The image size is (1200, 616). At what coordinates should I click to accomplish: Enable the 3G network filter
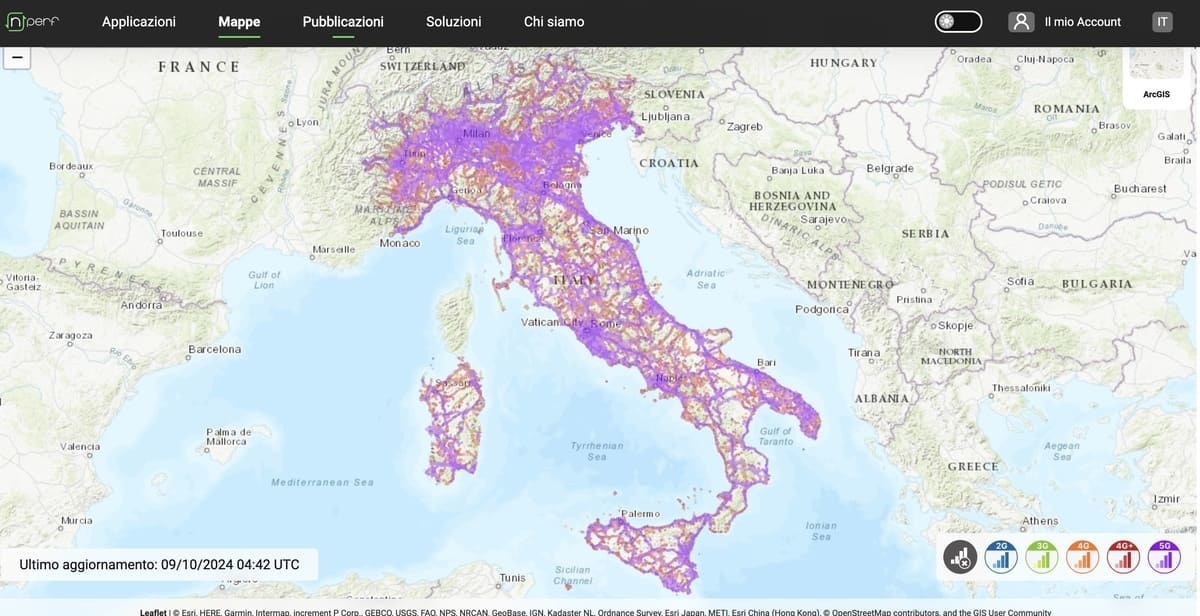(x=1041, y=557)
